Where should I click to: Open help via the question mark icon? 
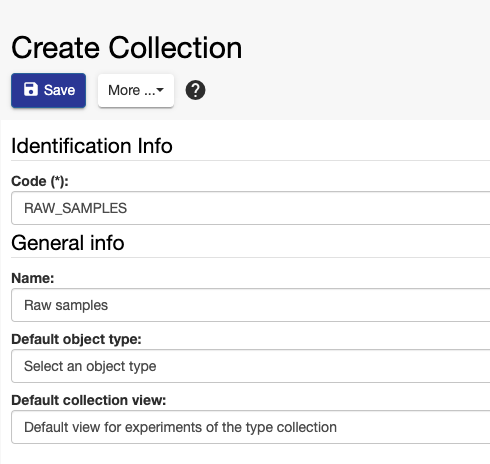195,90
